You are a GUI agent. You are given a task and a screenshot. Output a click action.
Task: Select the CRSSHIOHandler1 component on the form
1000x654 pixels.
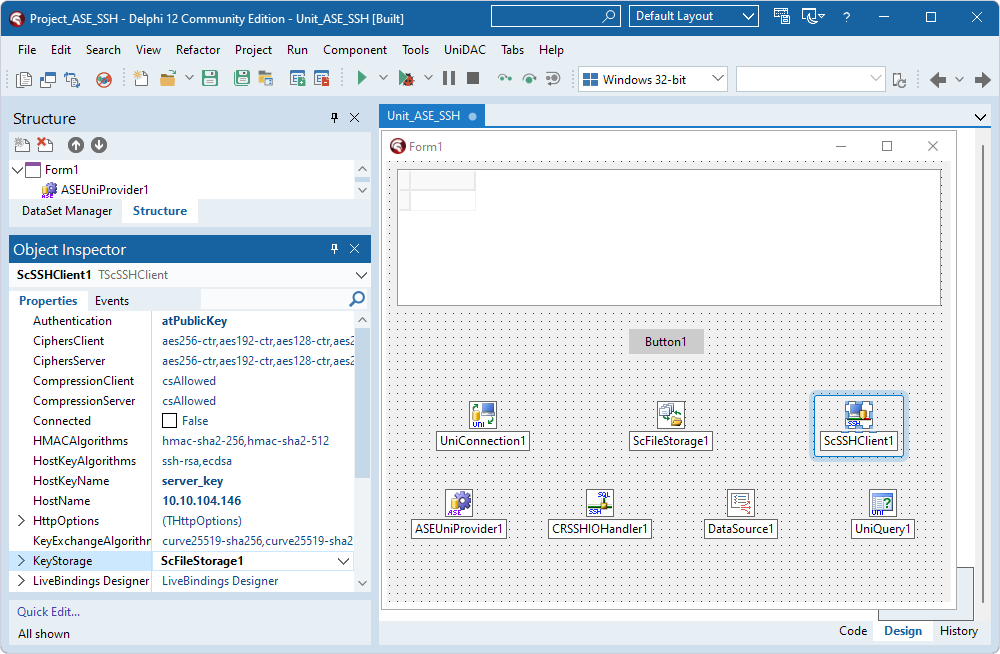click(599, 502)
